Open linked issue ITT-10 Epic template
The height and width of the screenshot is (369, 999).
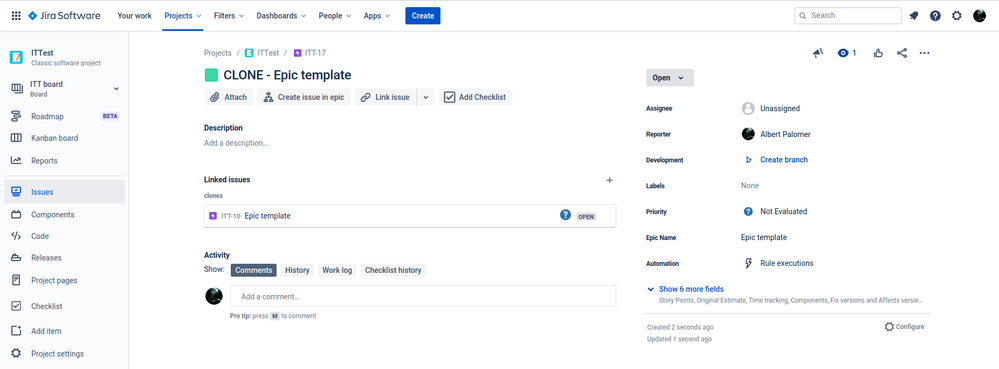(x=410, y=216)
